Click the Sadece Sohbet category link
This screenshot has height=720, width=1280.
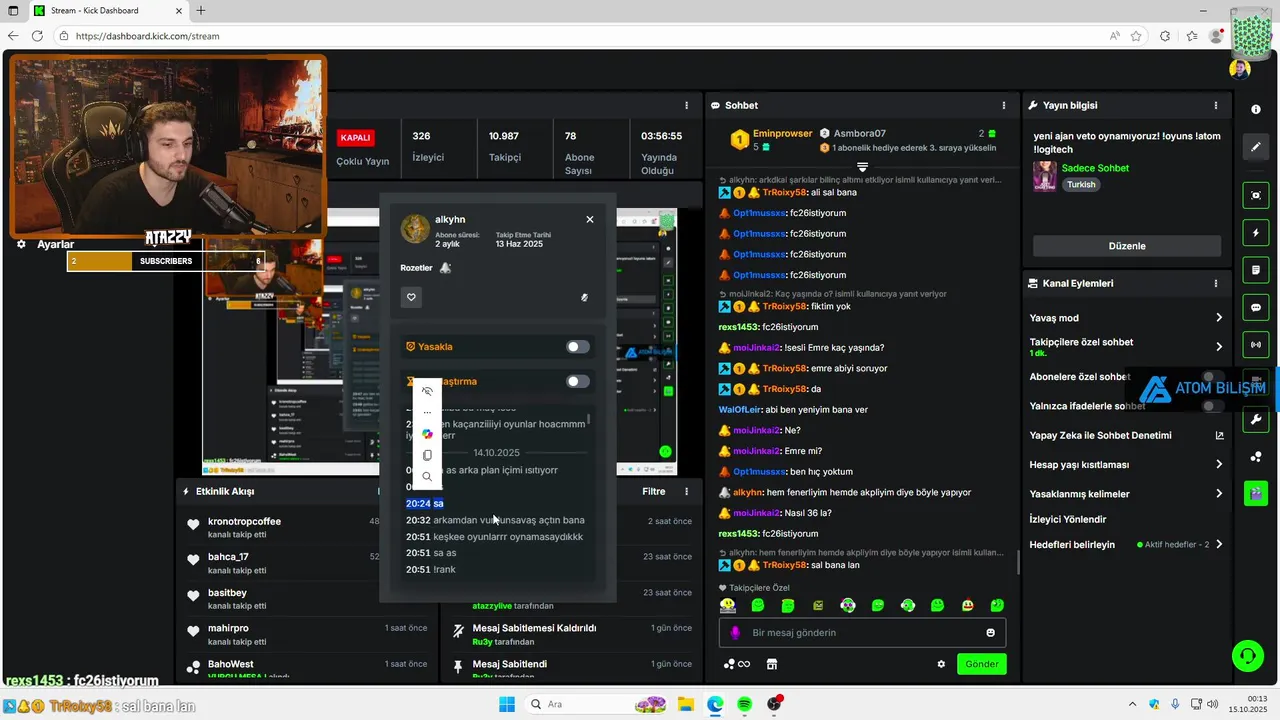(1095, 168)
